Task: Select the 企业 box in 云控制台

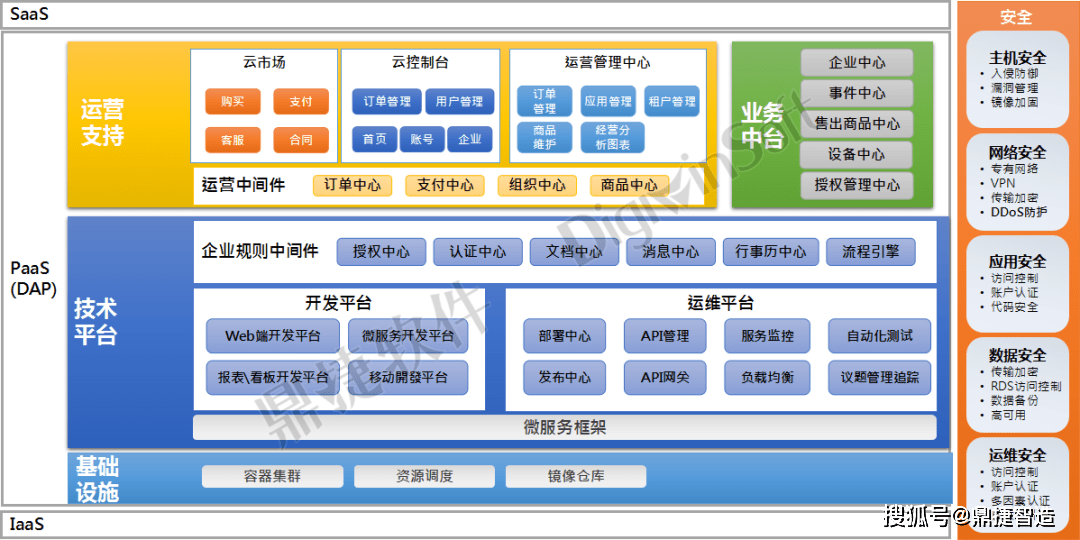Action: pos(470,139)
